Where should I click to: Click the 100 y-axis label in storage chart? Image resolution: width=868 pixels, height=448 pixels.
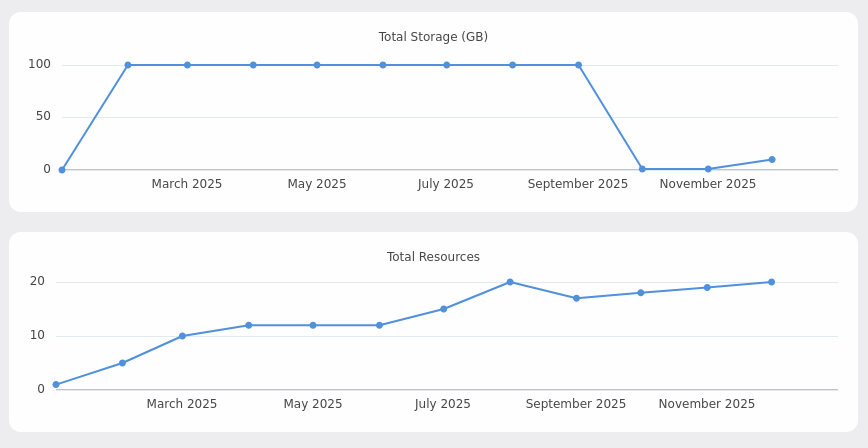click(x=39, y=65)
